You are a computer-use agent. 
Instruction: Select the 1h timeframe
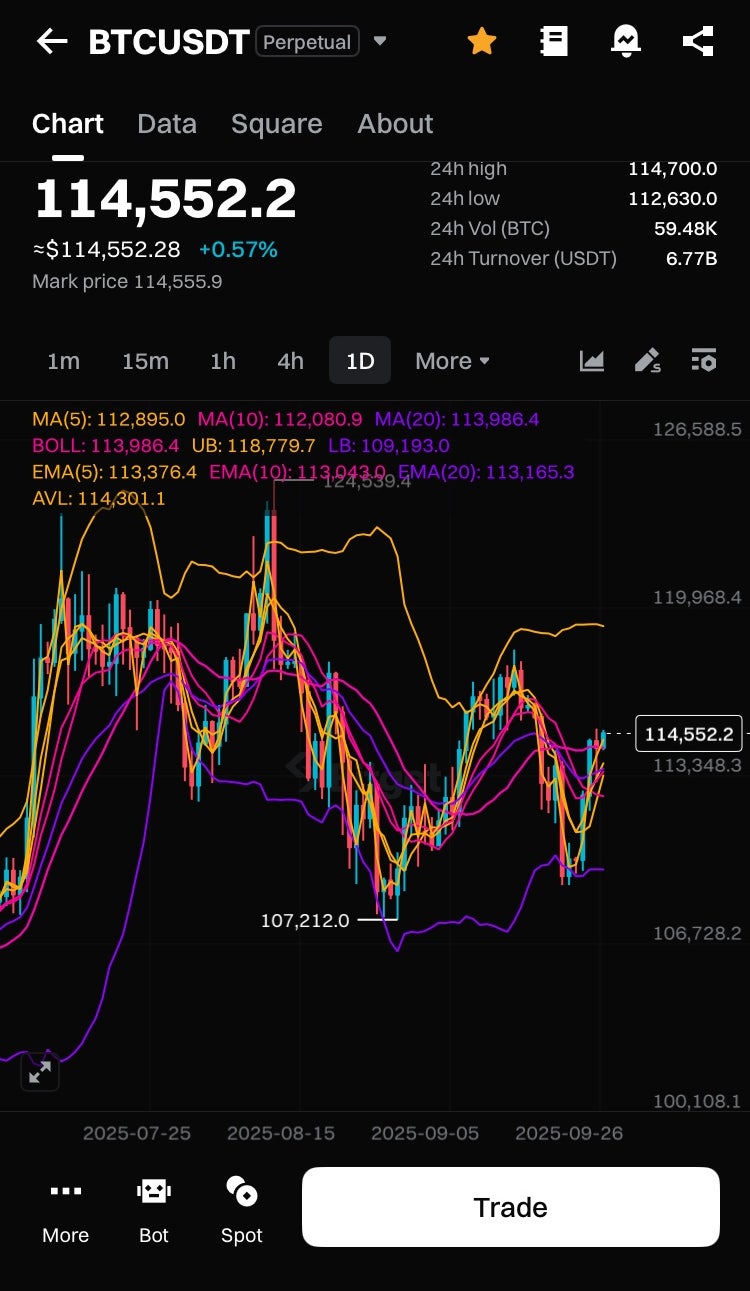pos(223,361)
